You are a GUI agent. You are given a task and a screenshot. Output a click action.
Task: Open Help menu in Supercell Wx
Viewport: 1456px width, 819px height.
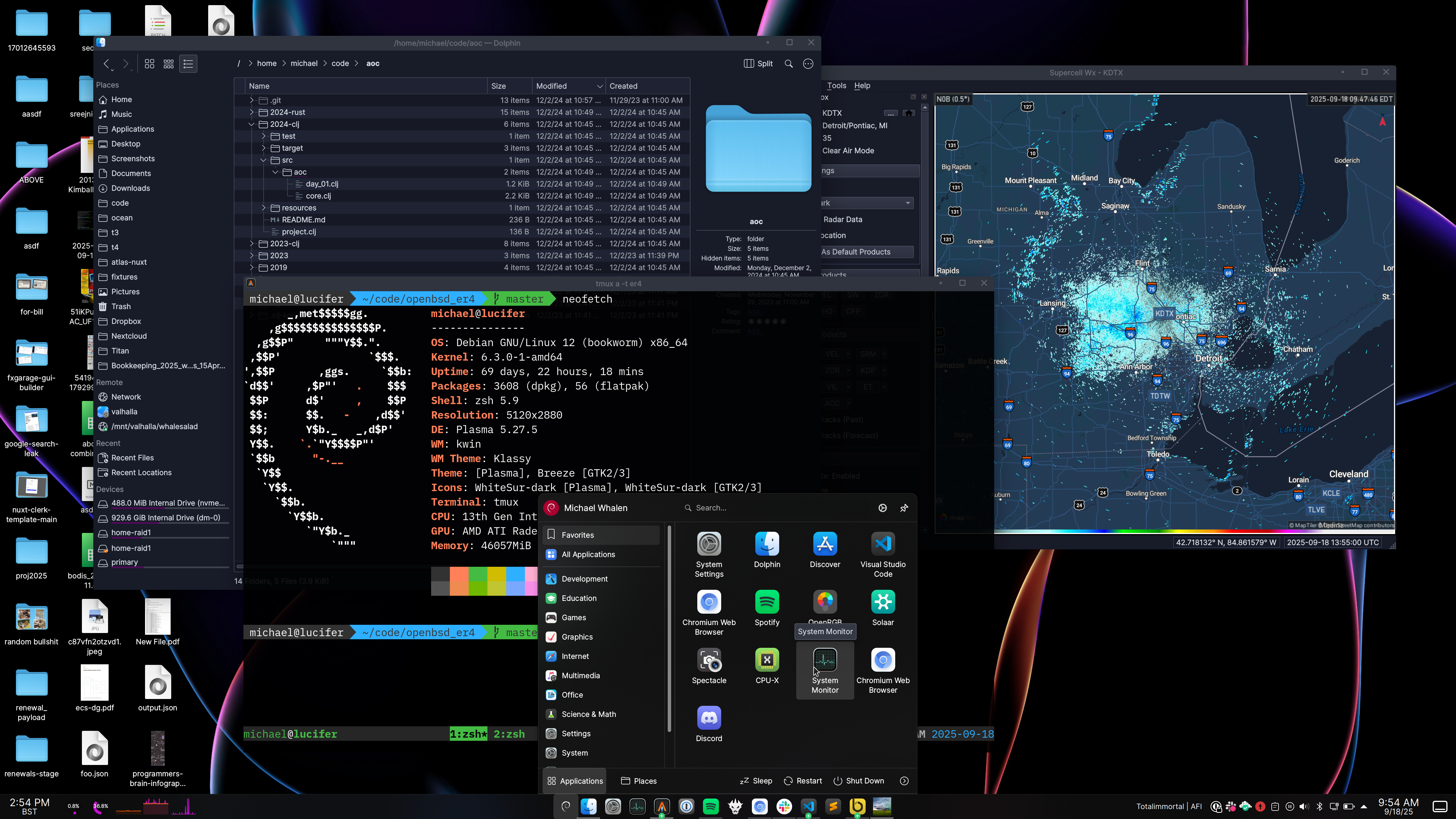(862, 86)
